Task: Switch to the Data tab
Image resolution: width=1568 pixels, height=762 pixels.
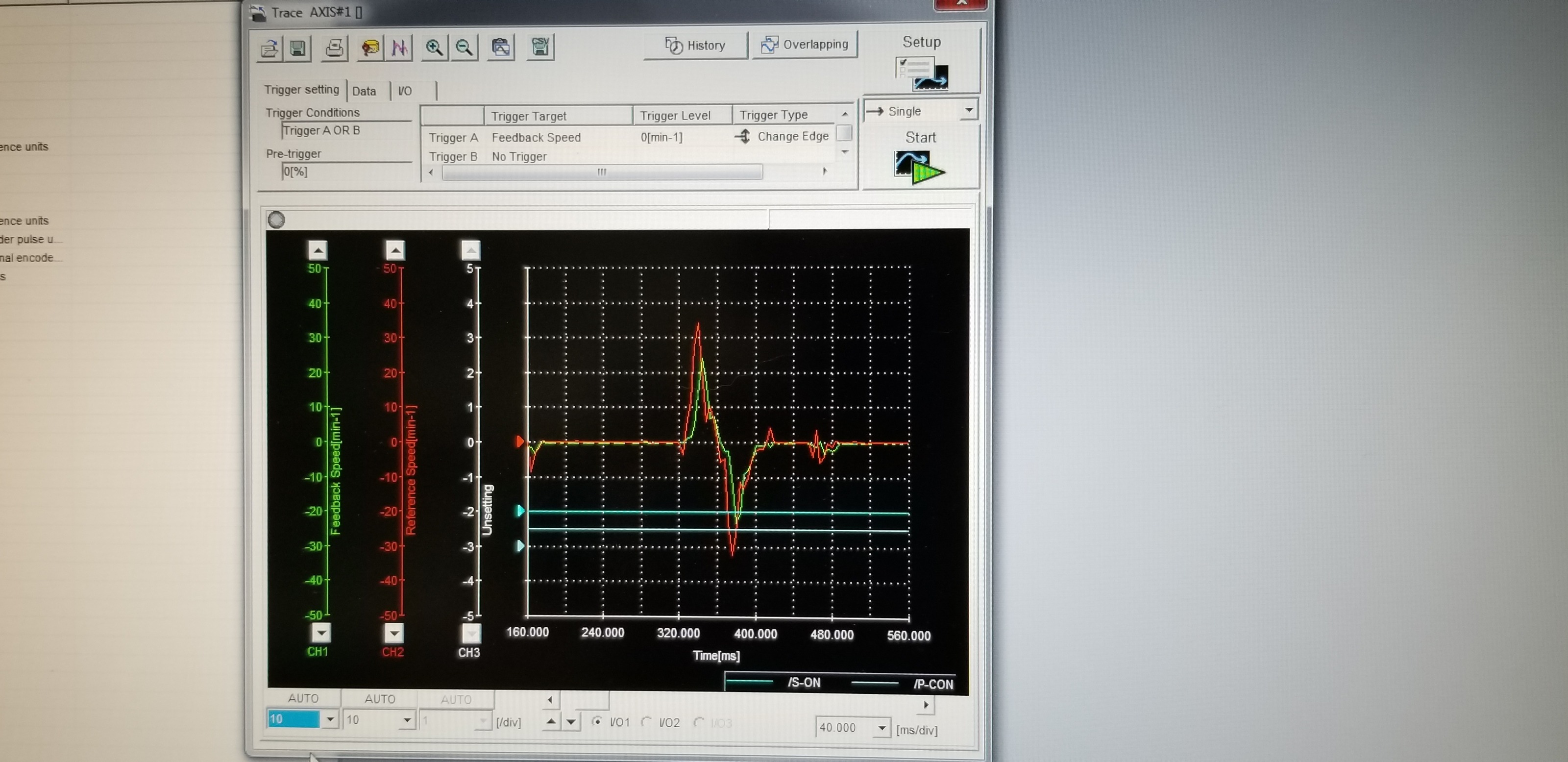Action: [364, 91]
